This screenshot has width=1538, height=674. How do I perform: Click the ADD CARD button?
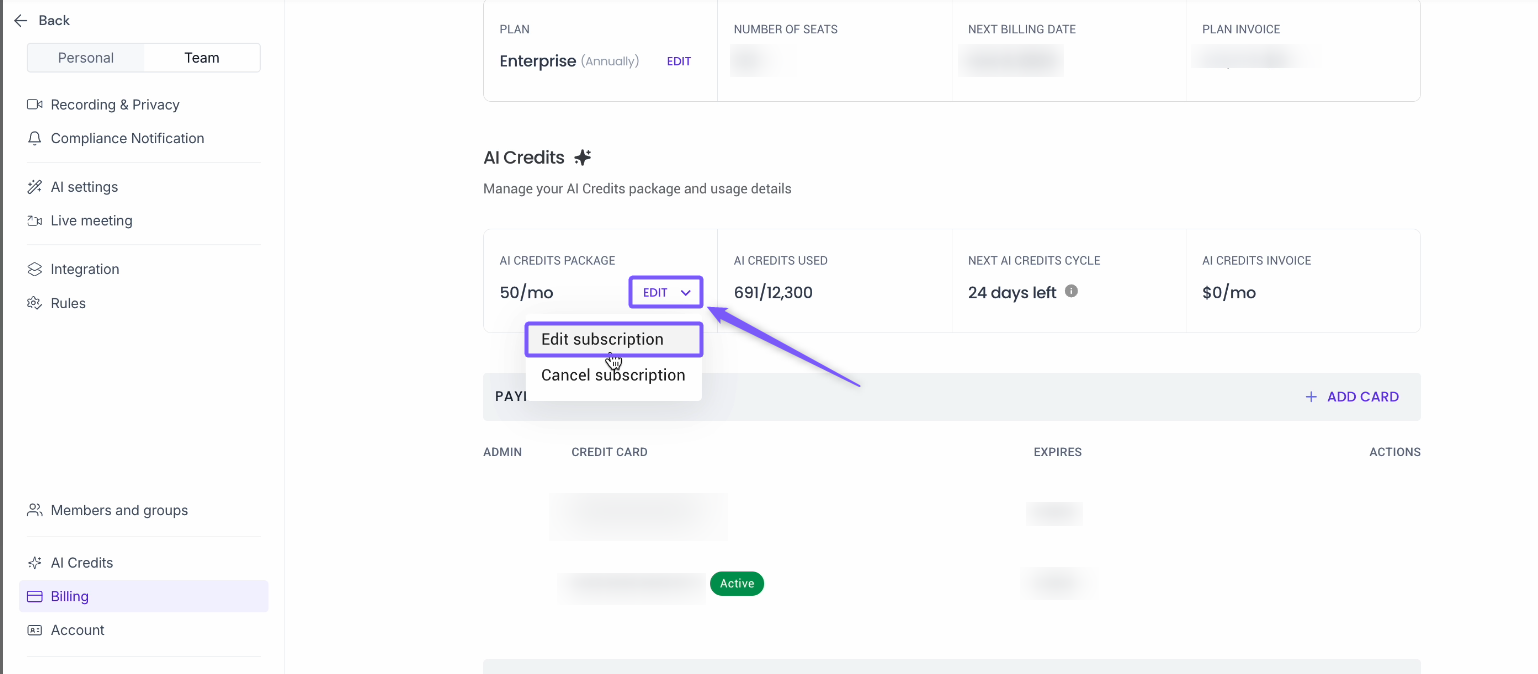pos(1352,397)
